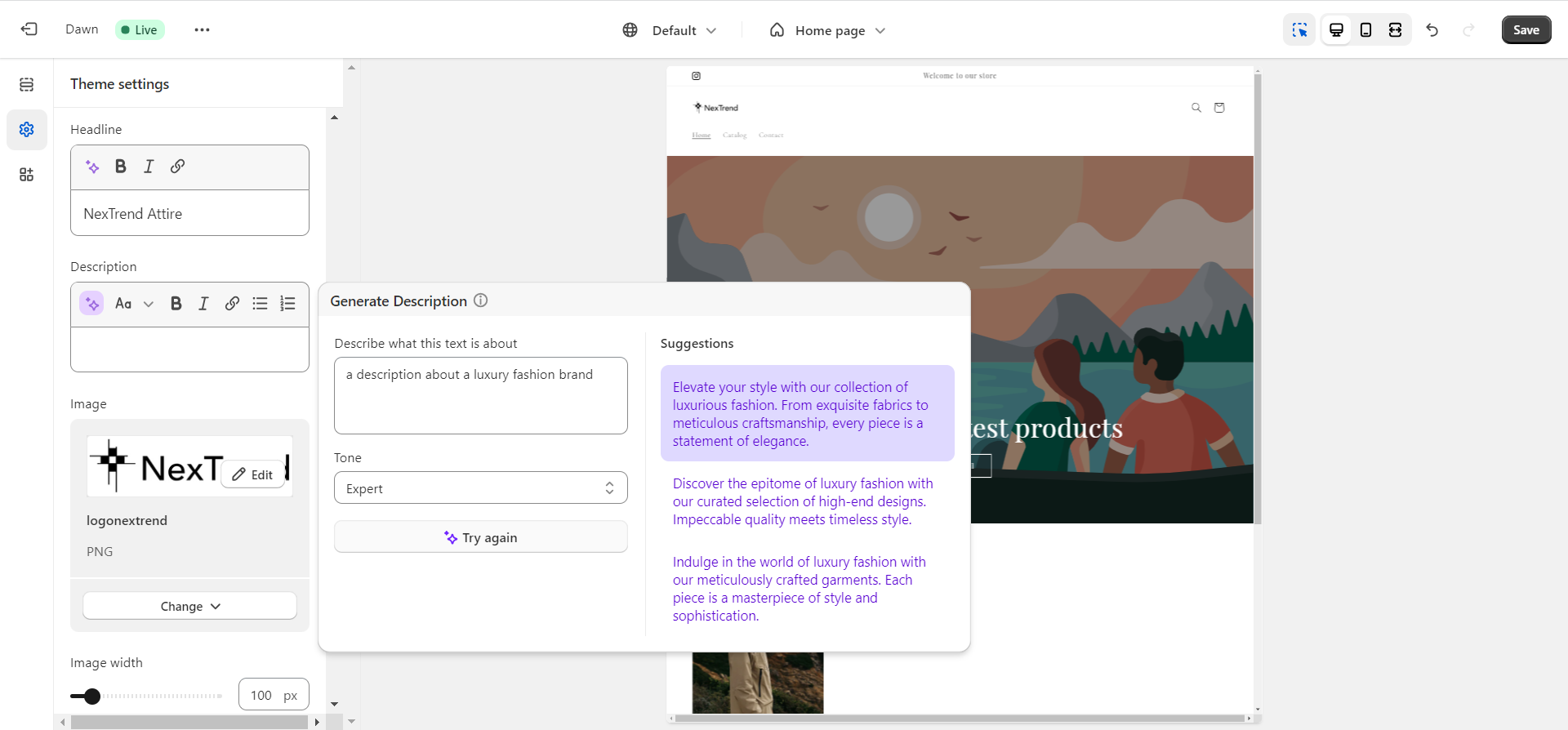Select the Discover the epitome suggestion
Viewport: 1568px width, 730px height.
(x=807, y=501)
